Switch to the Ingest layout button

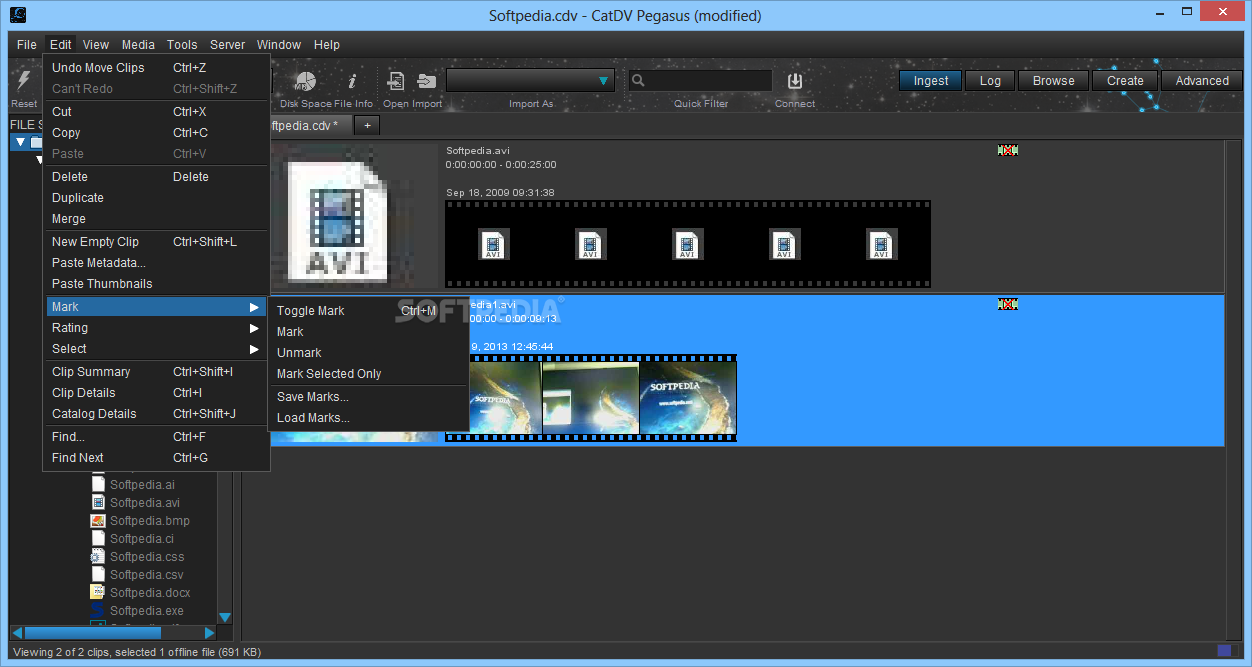tap(931, 81)
